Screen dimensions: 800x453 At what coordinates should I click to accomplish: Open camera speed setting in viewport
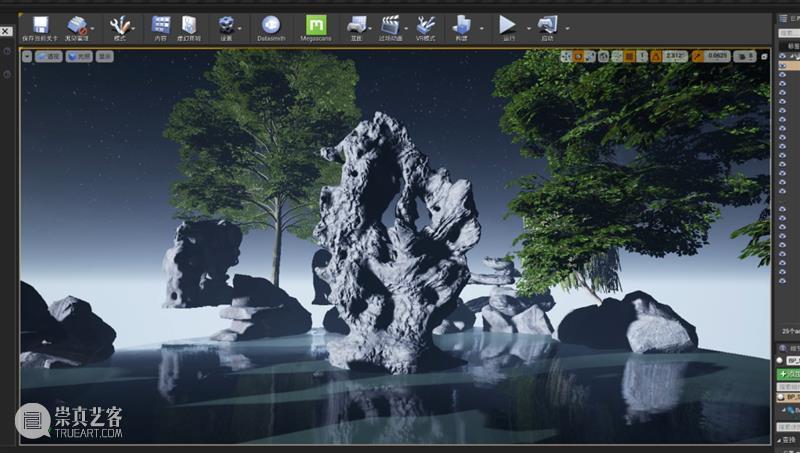coord(745,56)
